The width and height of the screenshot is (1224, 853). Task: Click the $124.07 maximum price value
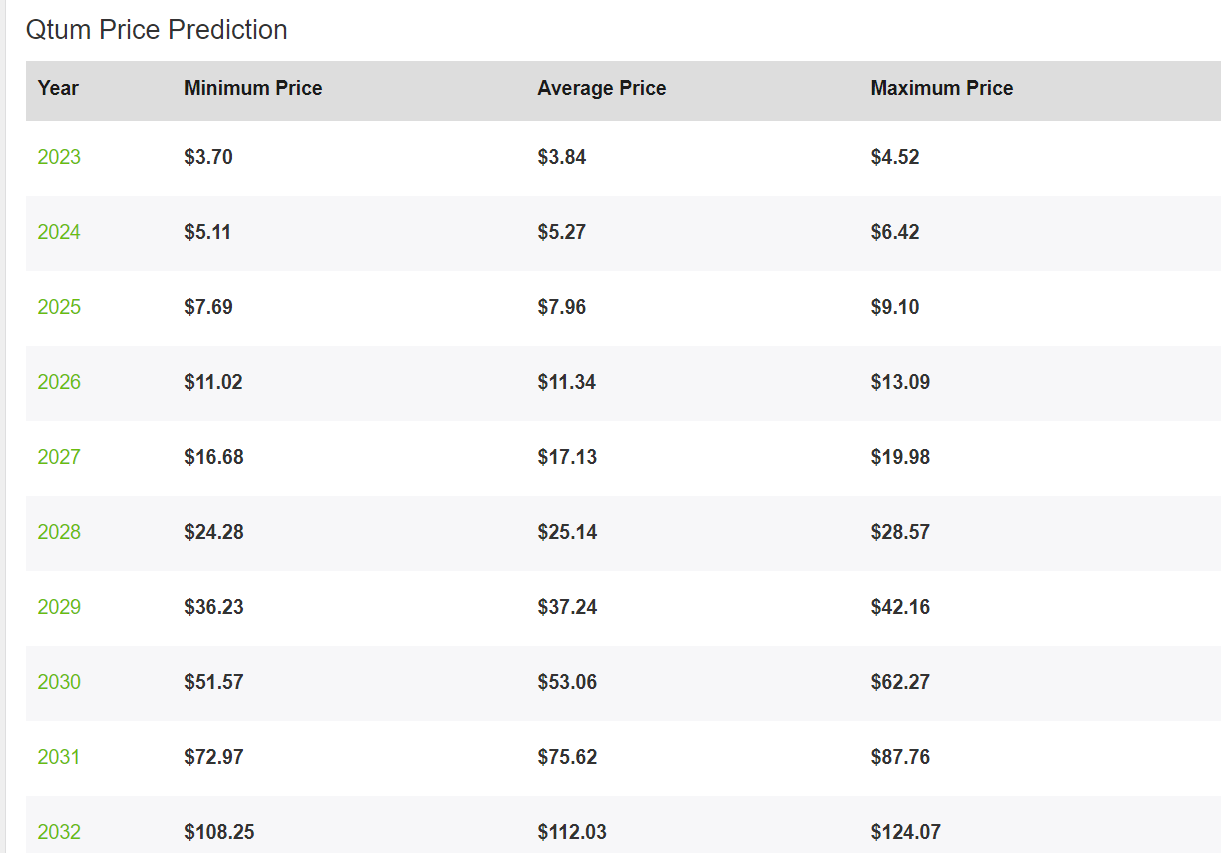(905, 832)
